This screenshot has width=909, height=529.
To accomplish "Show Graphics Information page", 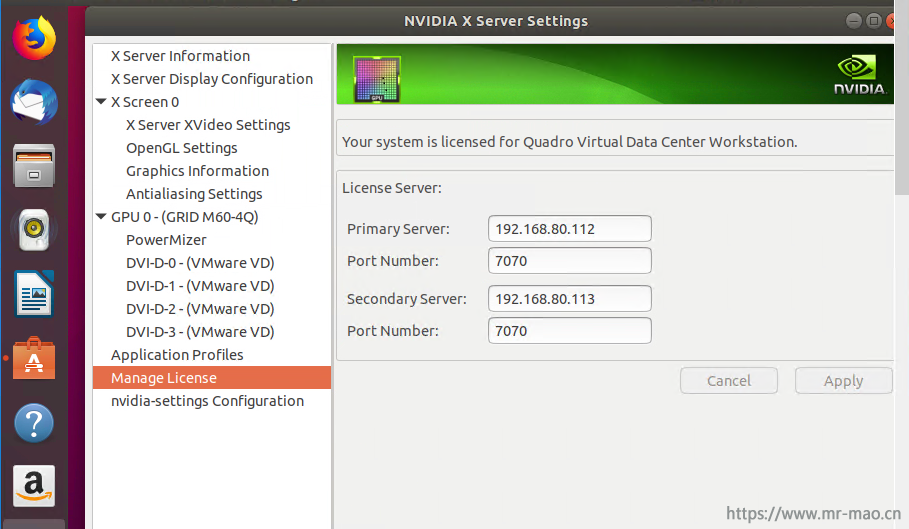I will (x=197, y=171).
